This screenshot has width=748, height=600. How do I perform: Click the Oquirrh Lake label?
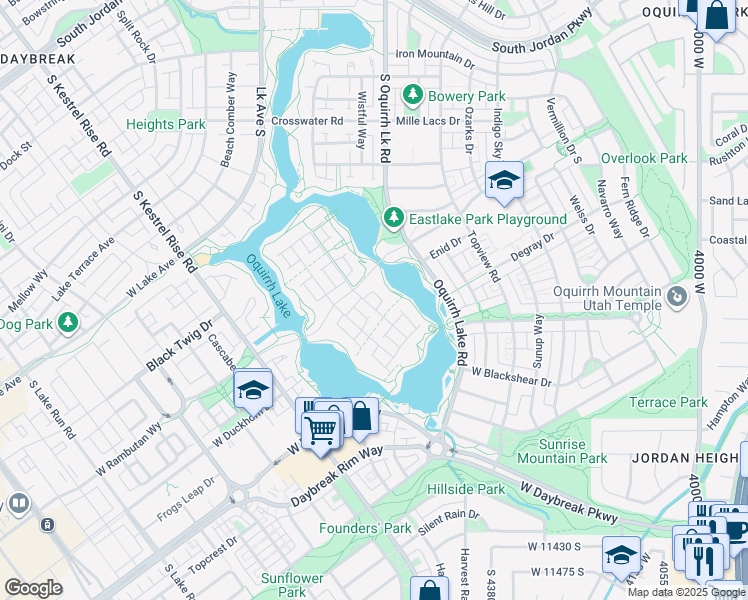point(268,286)
